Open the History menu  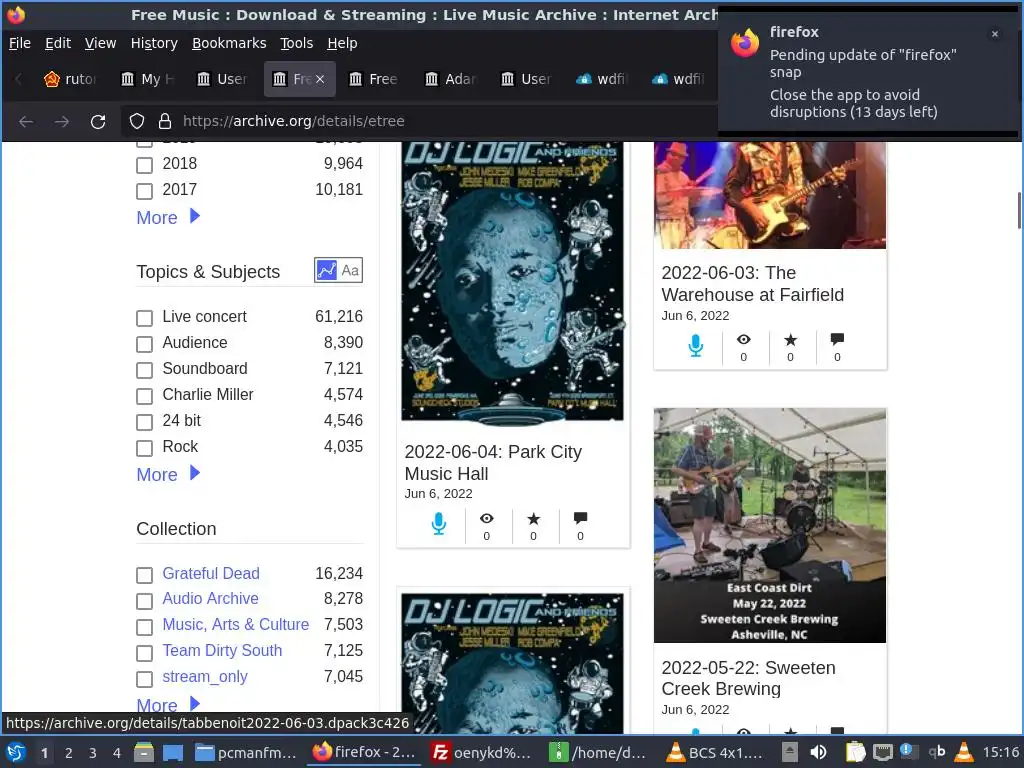(x=154, y=43)
